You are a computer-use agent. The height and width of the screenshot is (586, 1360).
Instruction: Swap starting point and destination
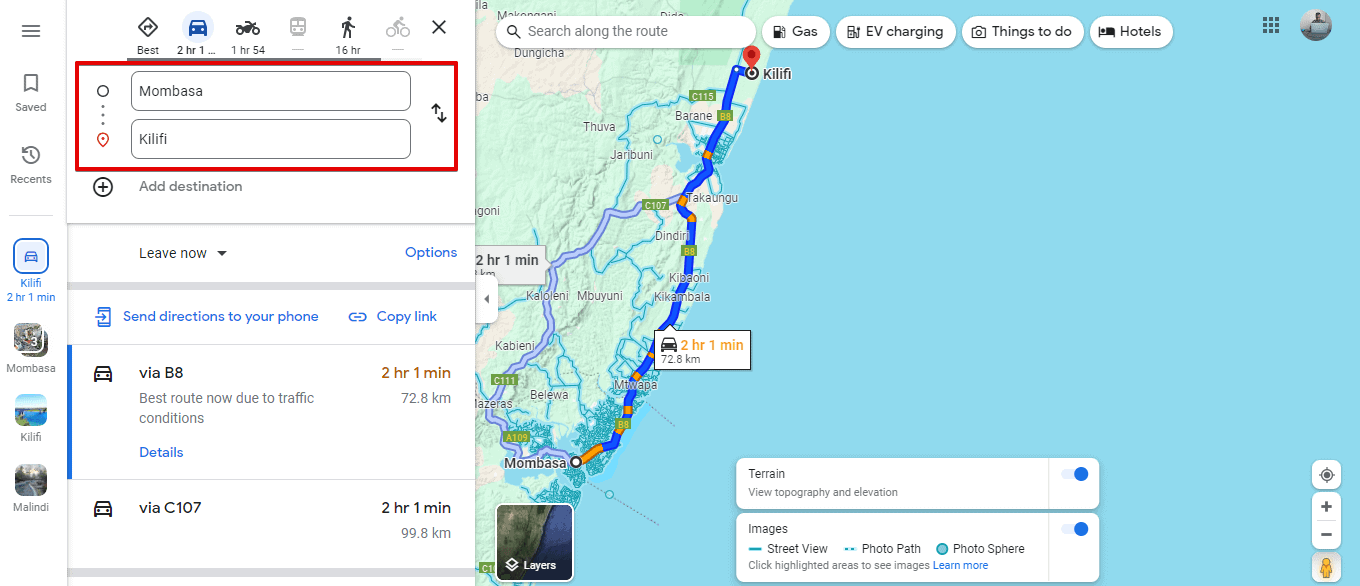point(439,113)
